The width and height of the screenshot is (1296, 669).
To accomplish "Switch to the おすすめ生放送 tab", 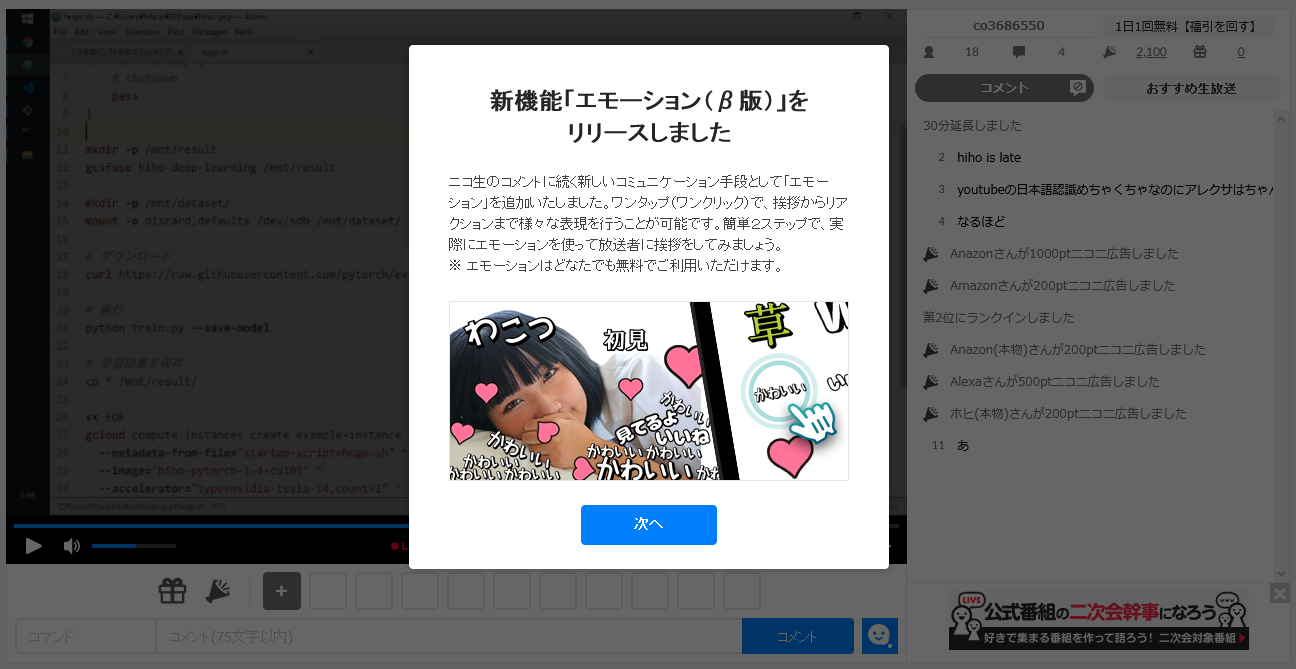I will (1192, 88).
